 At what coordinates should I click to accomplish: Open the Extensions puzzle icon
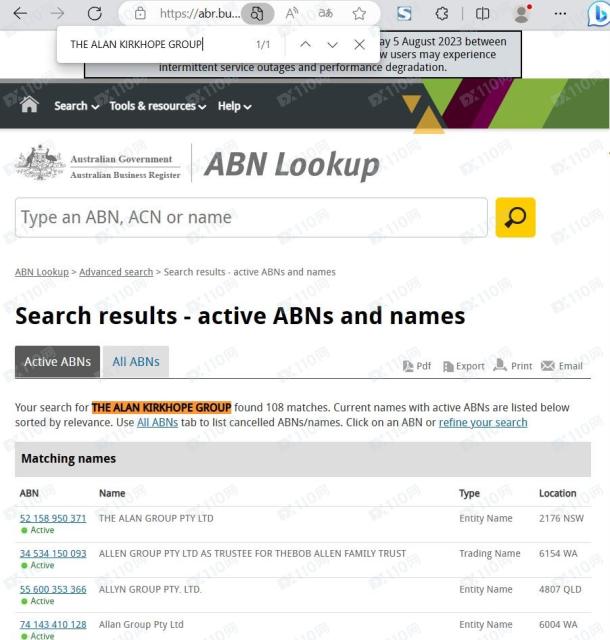pyautogui.click(x=442, y=14)
